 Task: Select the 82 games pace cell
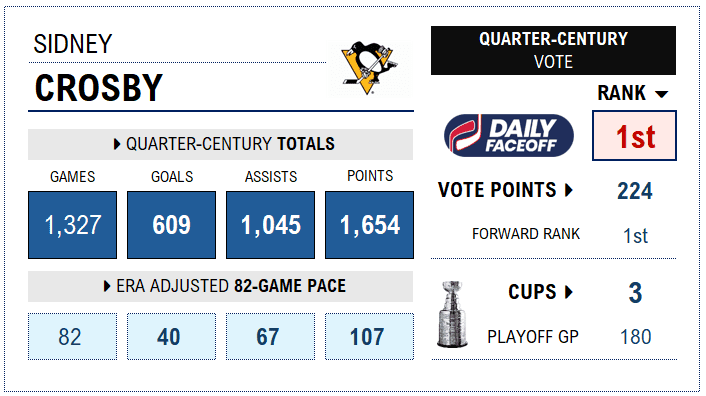(x=72, y=337)
